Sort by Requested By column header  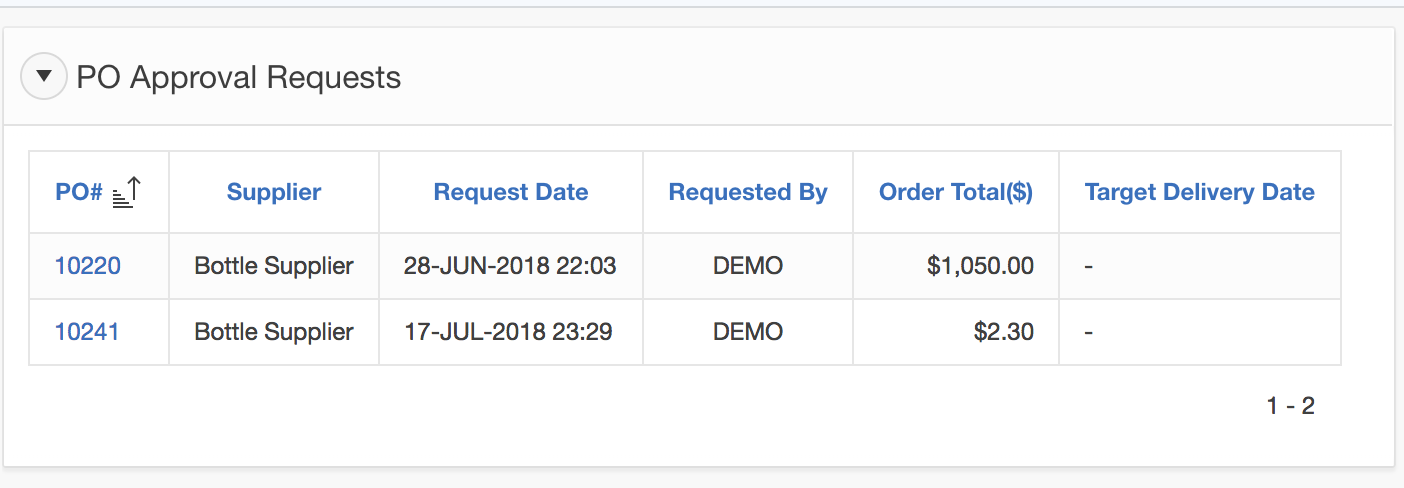pos(748,193)
